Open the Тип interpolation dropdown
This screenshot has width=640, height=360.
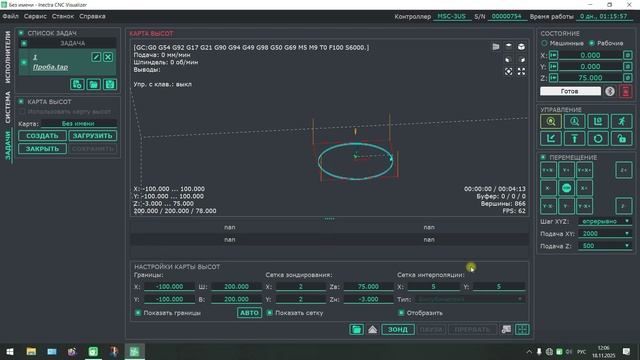(469, 299)
